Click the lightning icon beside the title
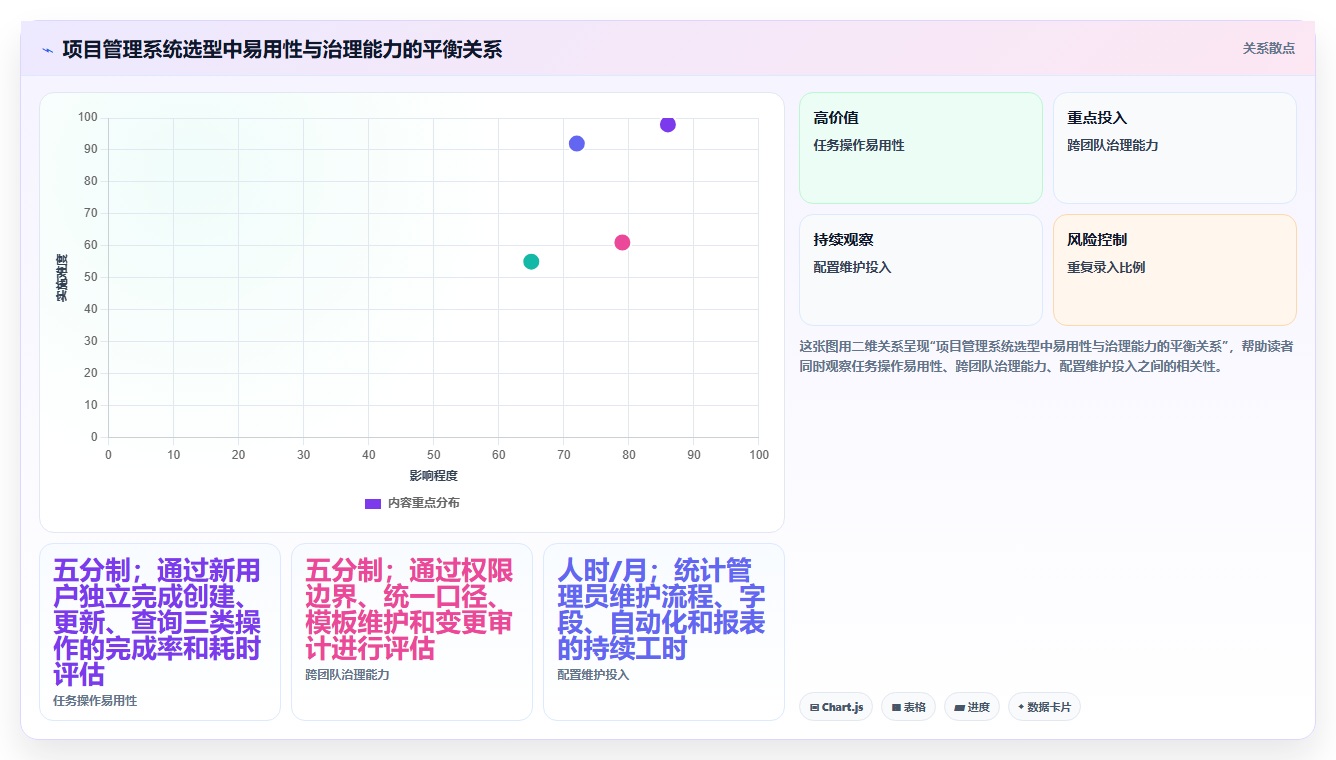Screen dimensions: 1336x760 click(47, 49)
